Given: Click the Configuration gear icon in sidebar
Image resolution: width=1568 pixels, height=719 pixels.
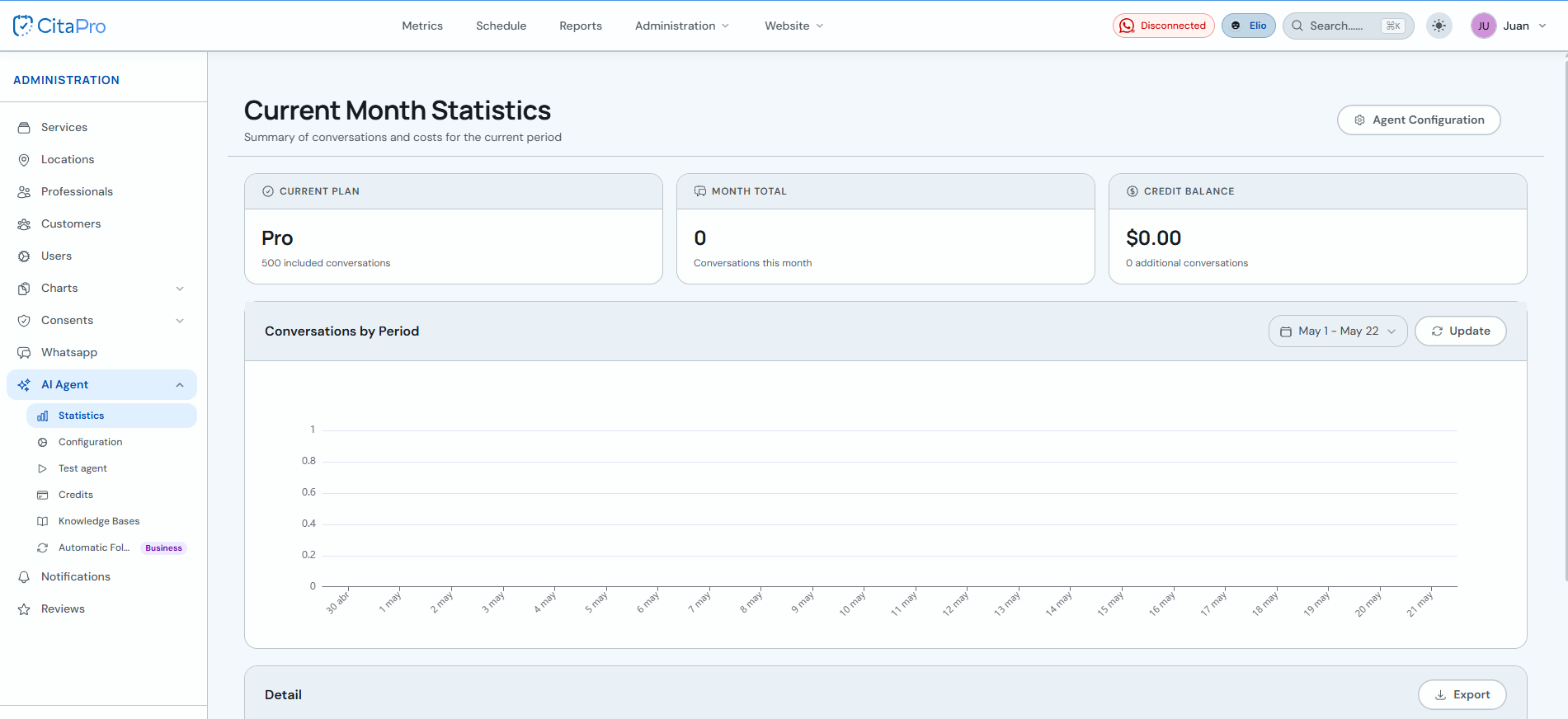Looking at the screenshot, I should click(x=43, y=443).
